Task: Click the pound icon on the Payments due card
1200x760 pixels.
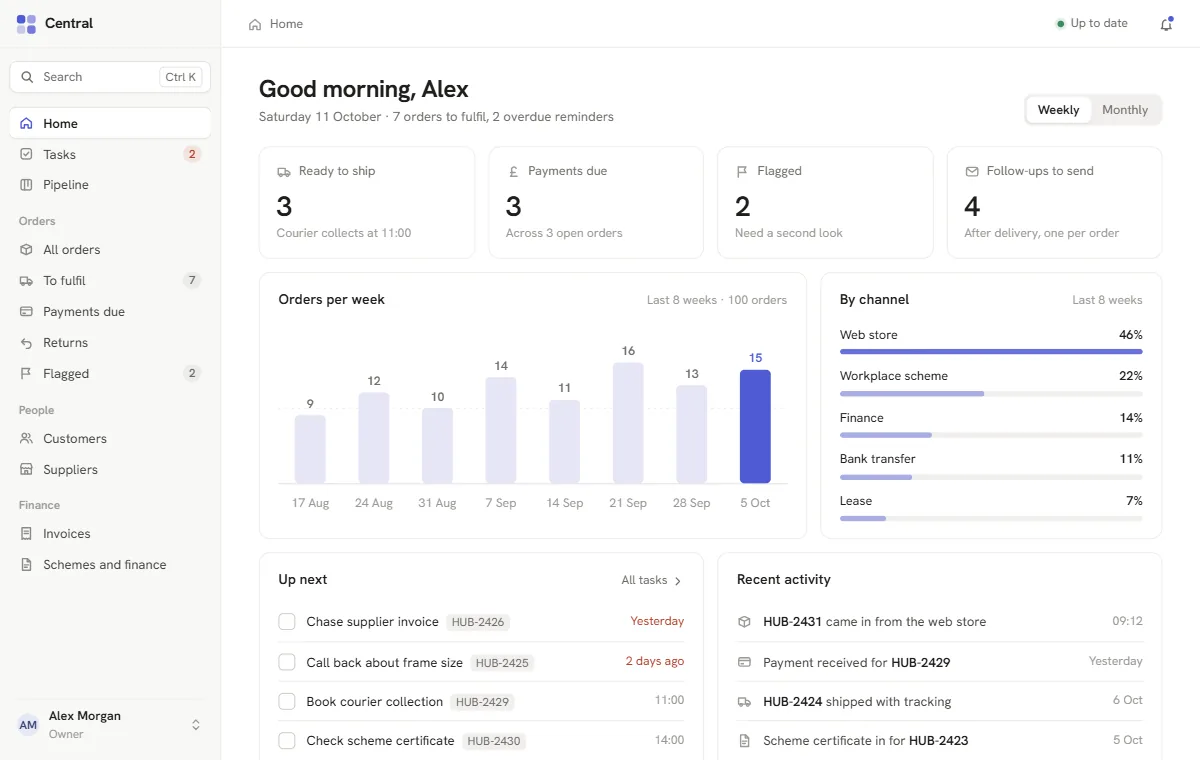Action: point(513,172)
